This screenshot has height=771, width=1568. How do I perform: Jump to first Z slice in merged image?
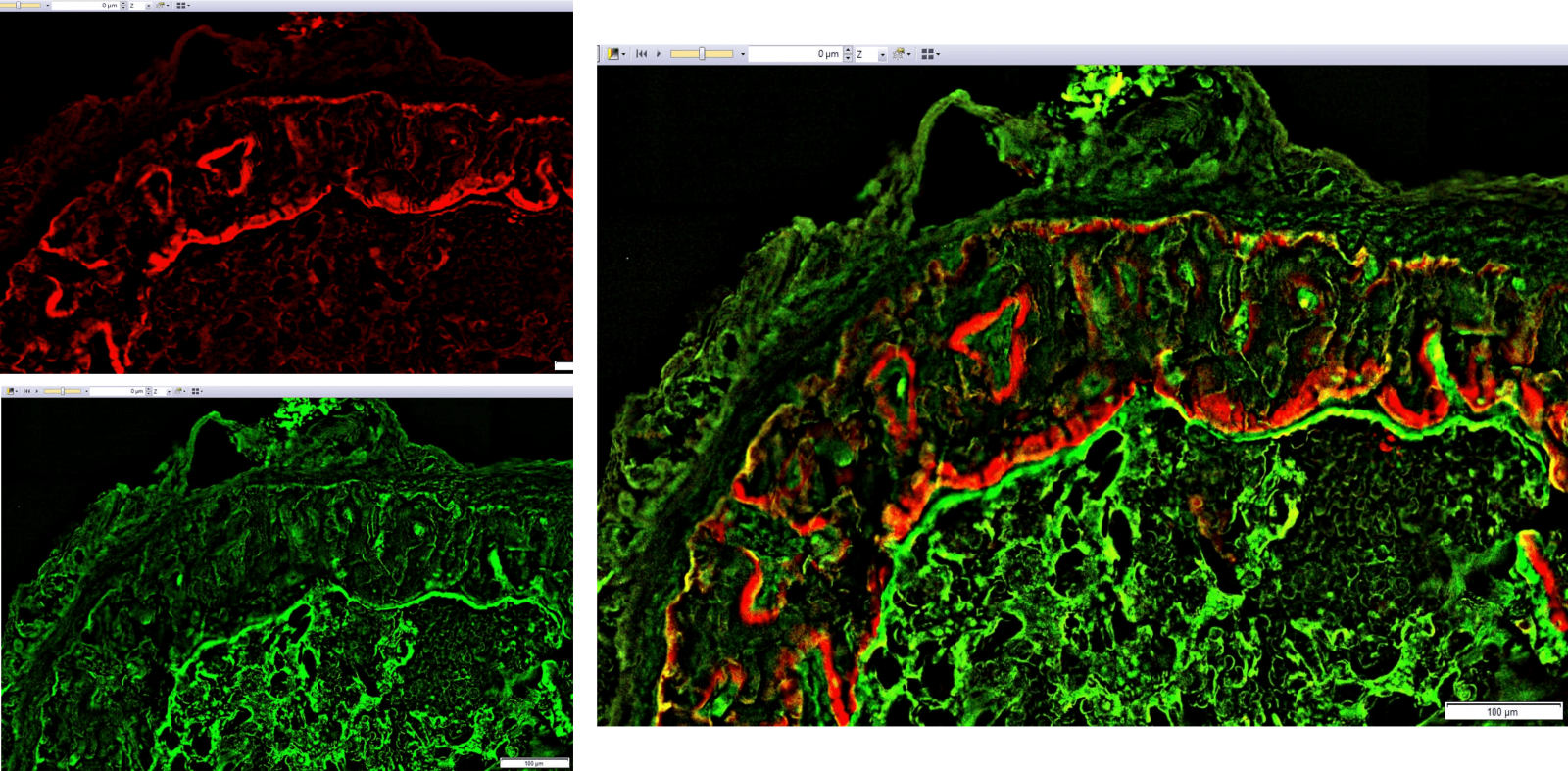(x=641, y=54)
